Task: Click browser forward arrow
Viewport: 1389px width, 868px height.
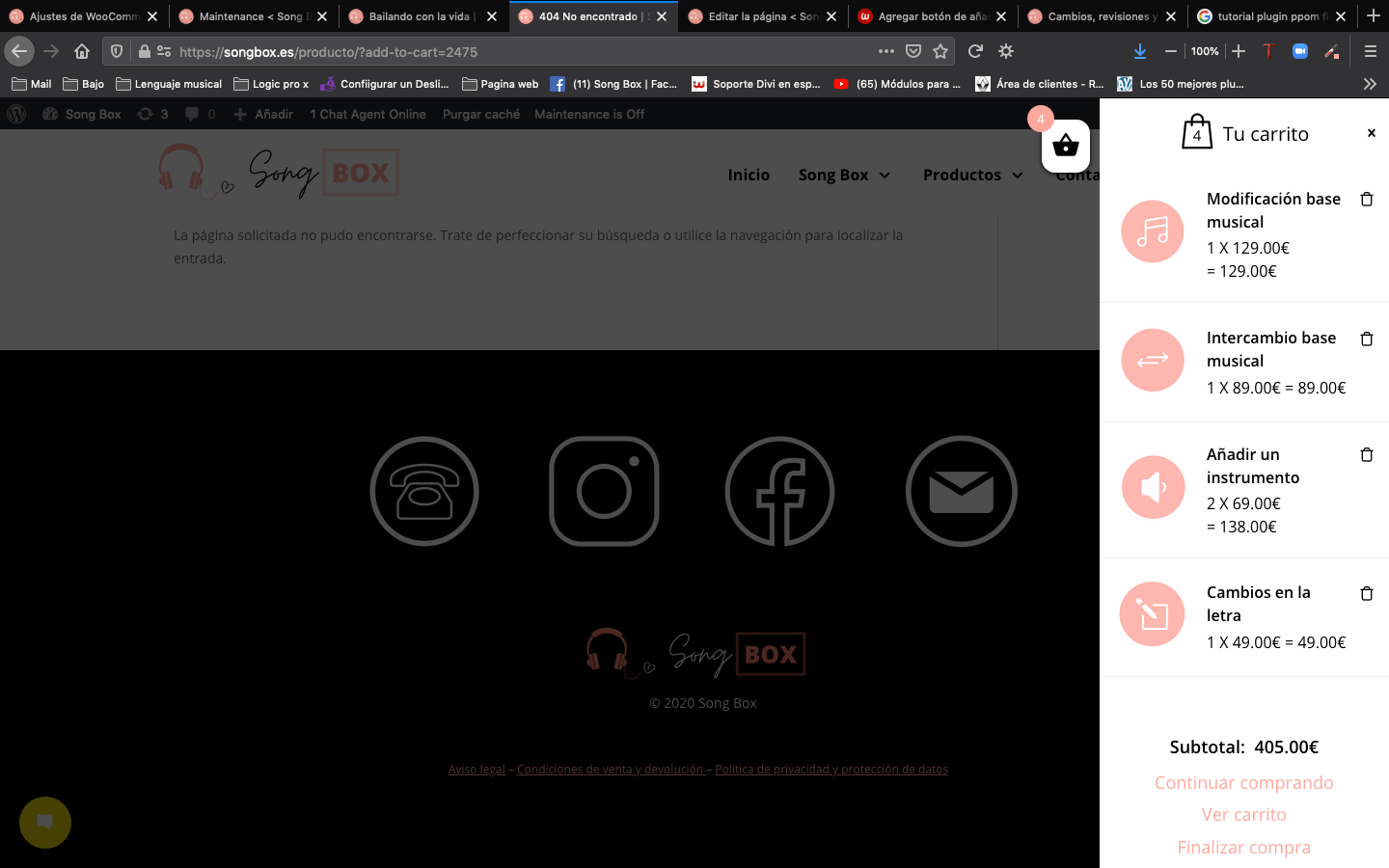Action: click(51, 51)
